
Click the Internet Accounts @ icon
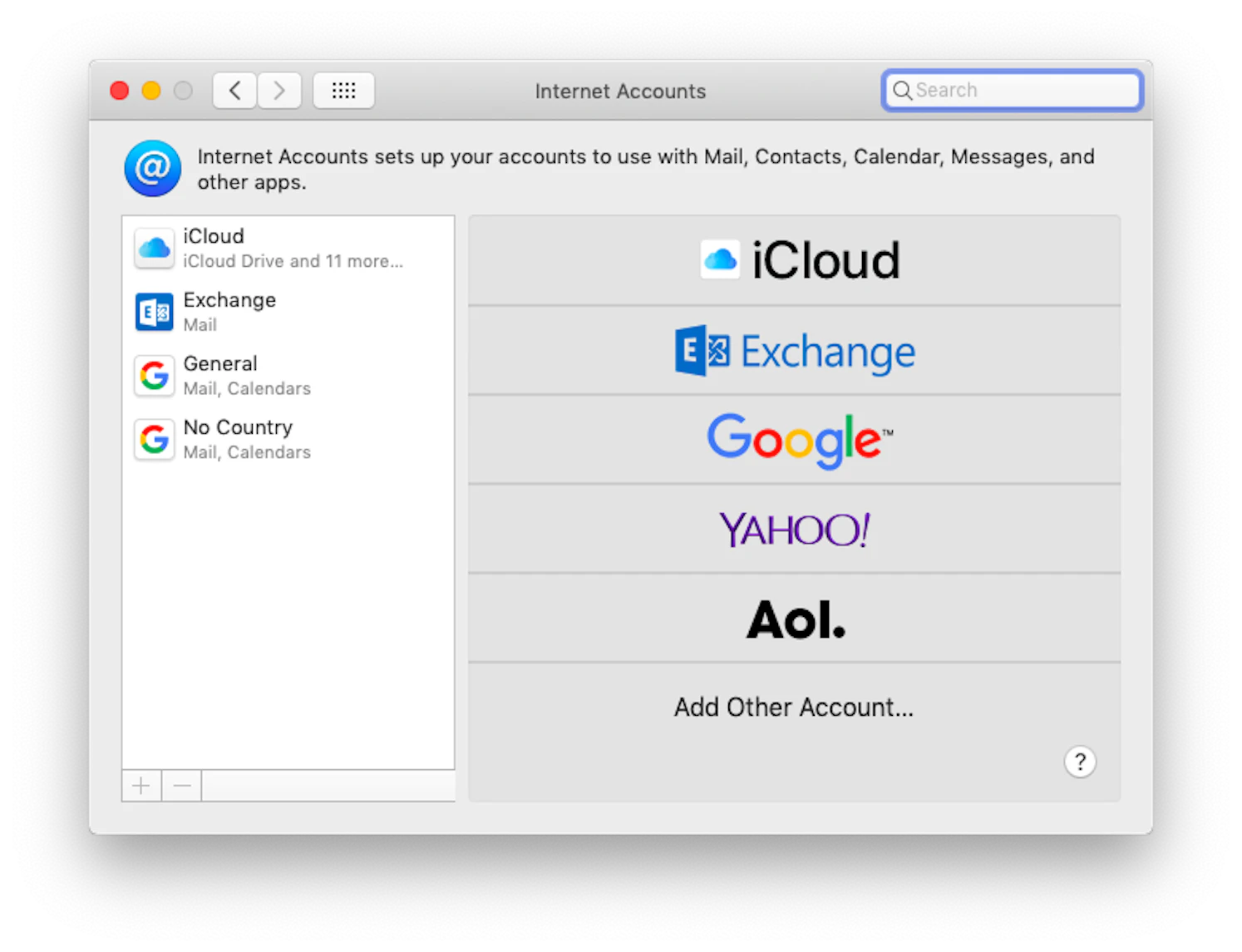pos(153,168)
